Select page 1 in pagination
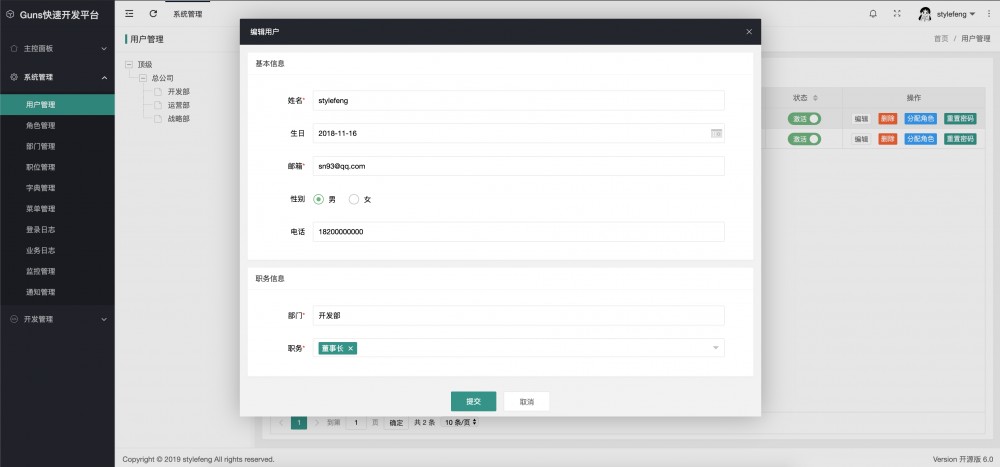The height and width of the screenshot is (467, 1000). tap(299, 422)
